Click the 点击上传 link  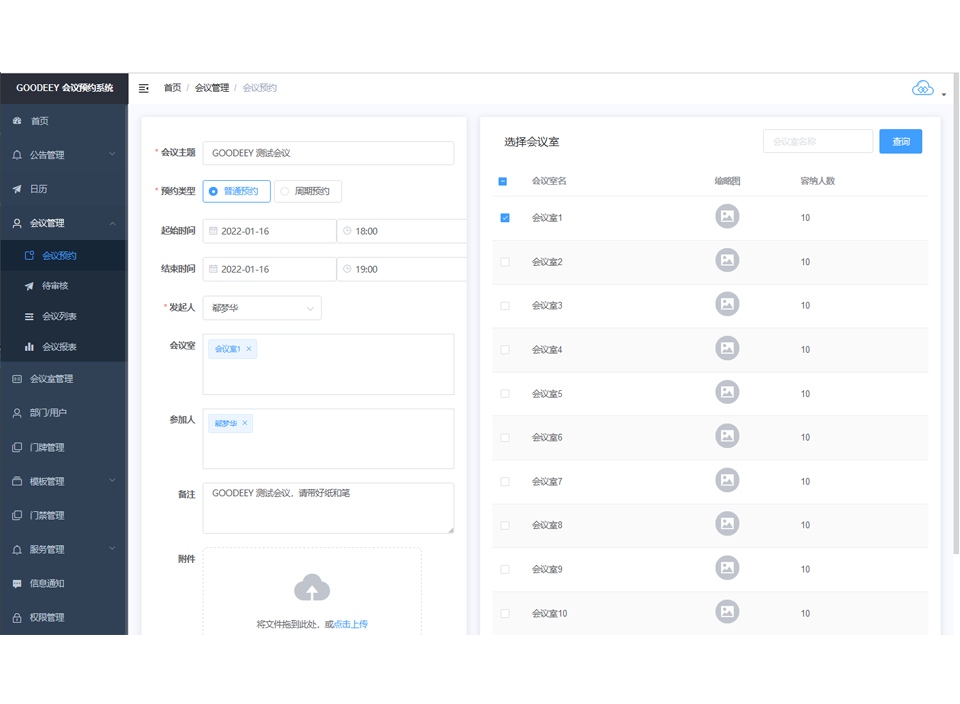coord(351,624)
